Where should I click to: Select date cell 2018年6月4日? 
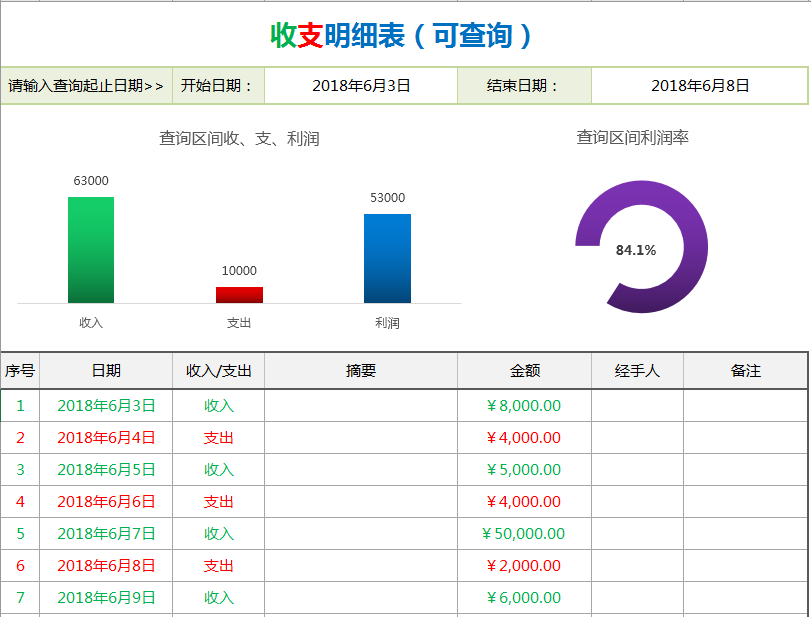tap(106, 438)
